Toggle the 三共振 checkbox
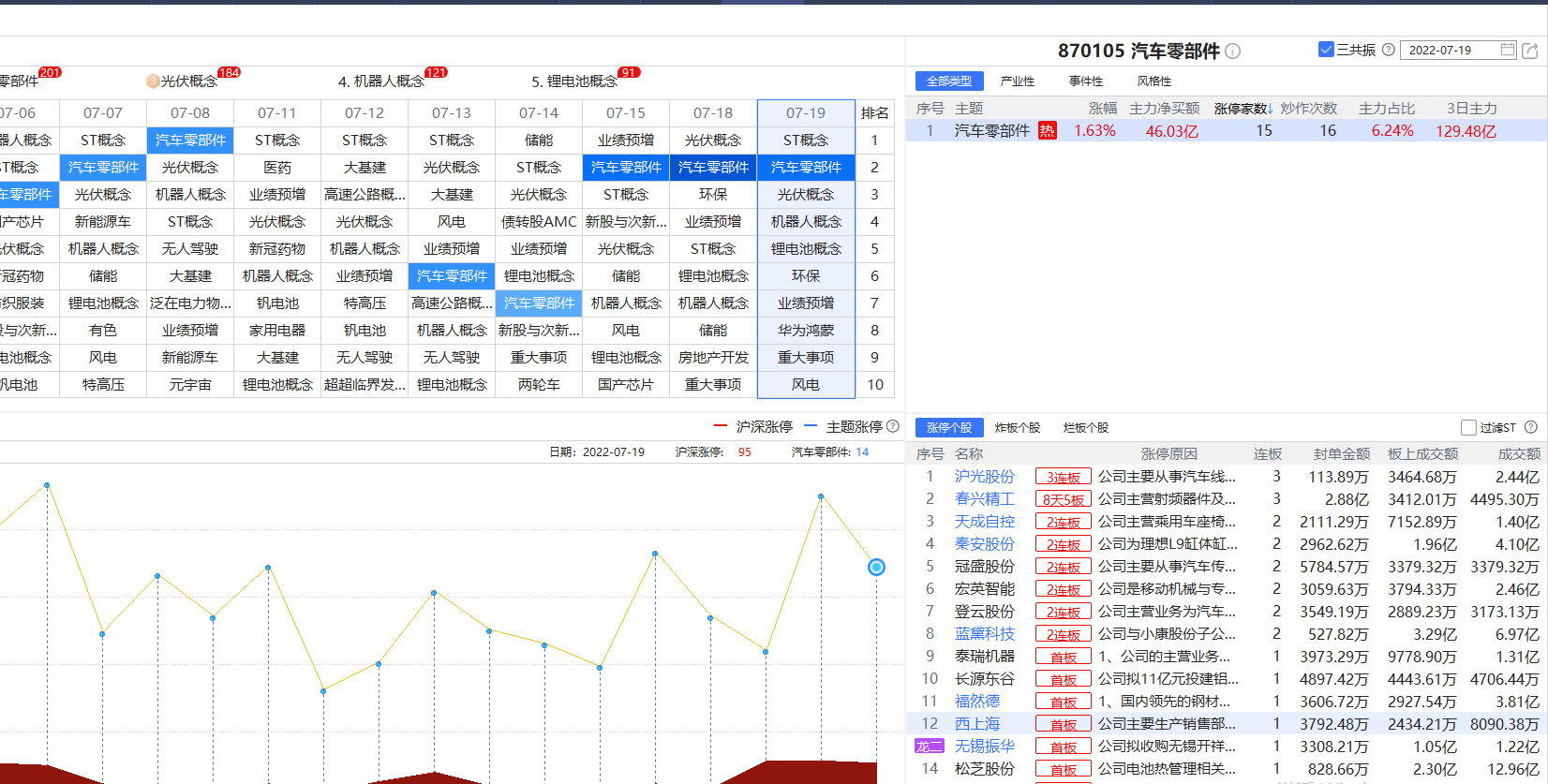Viewport: 1548px width, 784px height. (x=1326, y=50)
